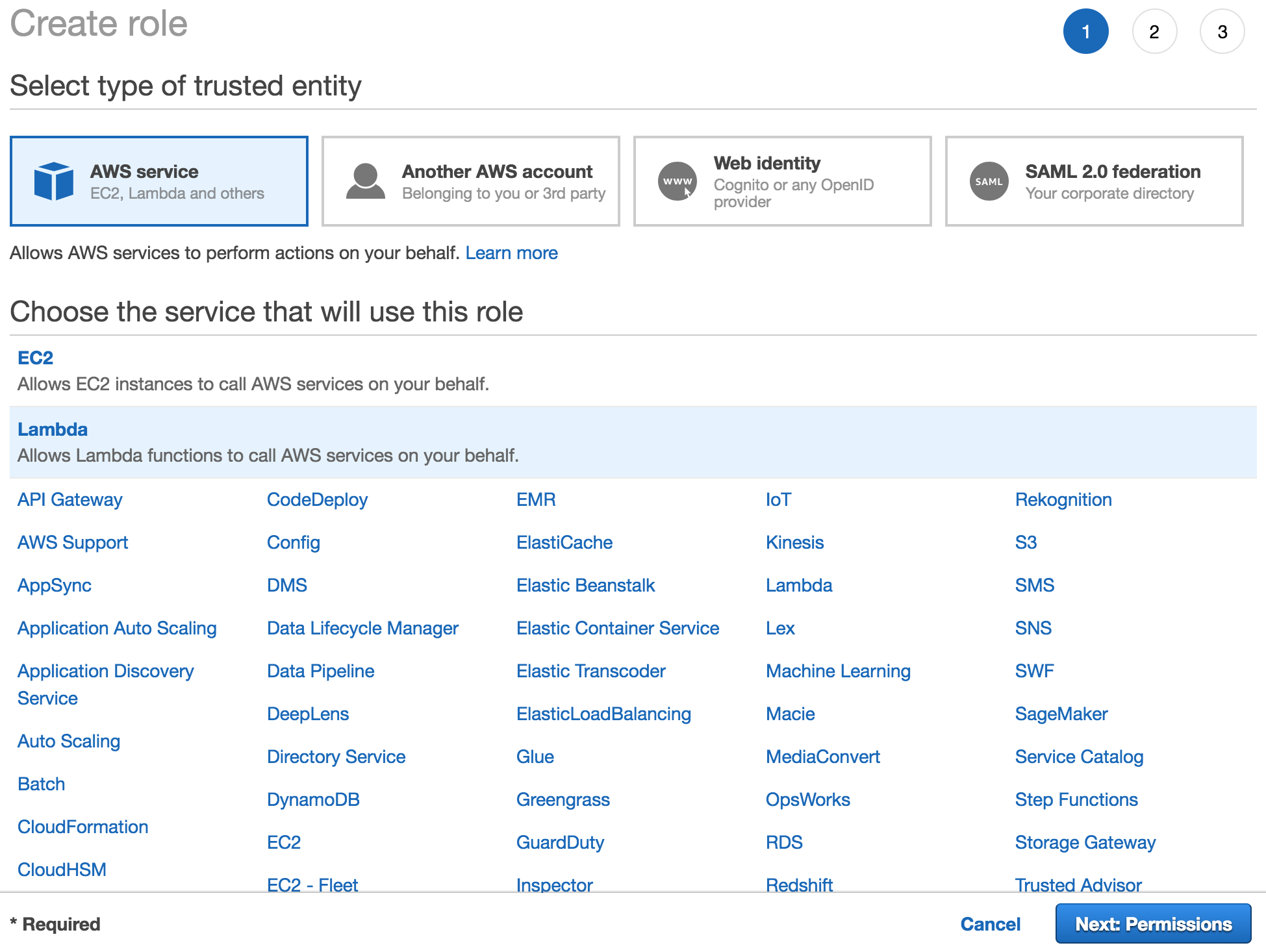This screenshot has height=952, width=1266.
Task: Select DMS service
Action: coord(286,585)
